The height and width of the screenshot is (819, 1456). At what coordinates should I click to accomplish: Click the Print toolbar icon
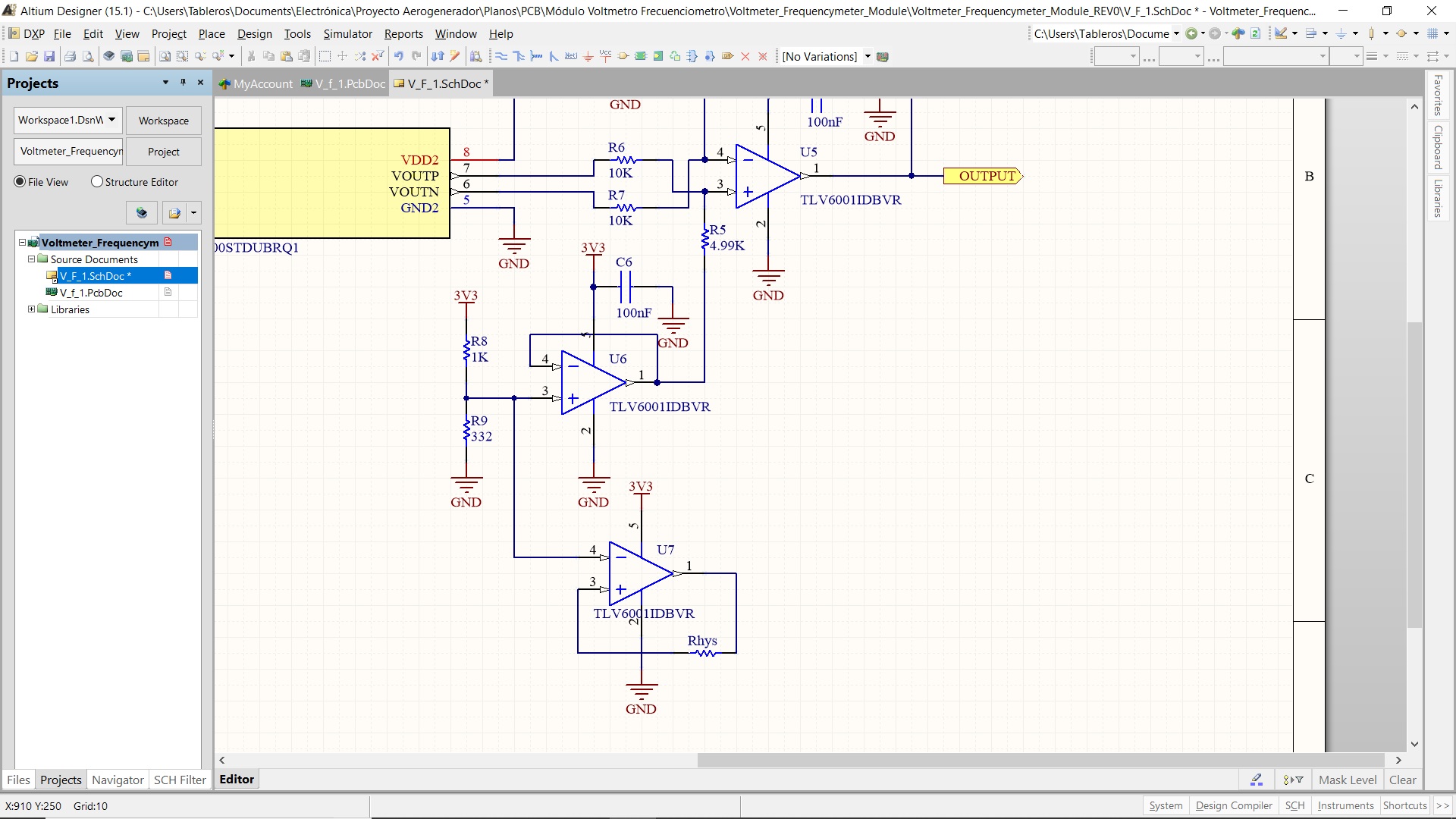(70, 56)
